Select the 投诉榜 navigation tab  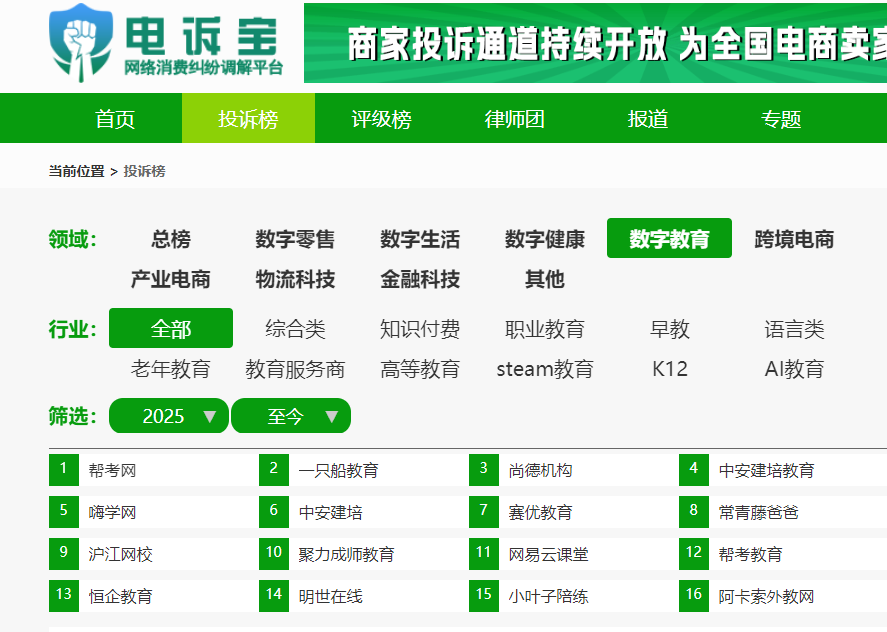(248, 119)
